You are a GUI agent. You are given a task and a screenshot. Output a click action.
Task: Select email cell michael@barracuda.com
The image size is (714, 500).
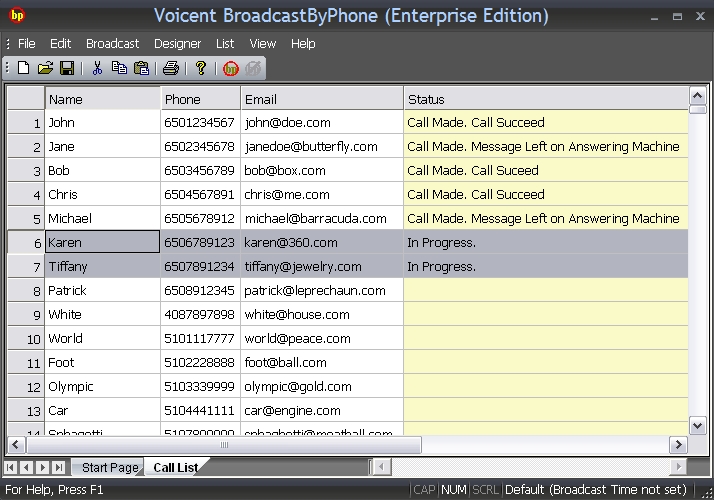322,218
